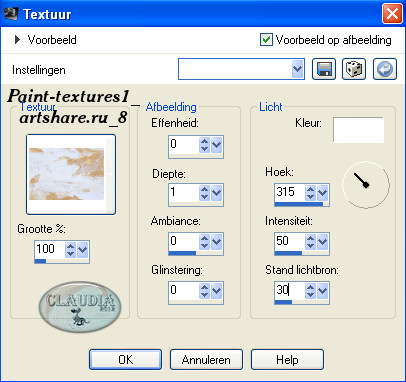Randomize parameters with the dice icon

click(354, 69)
